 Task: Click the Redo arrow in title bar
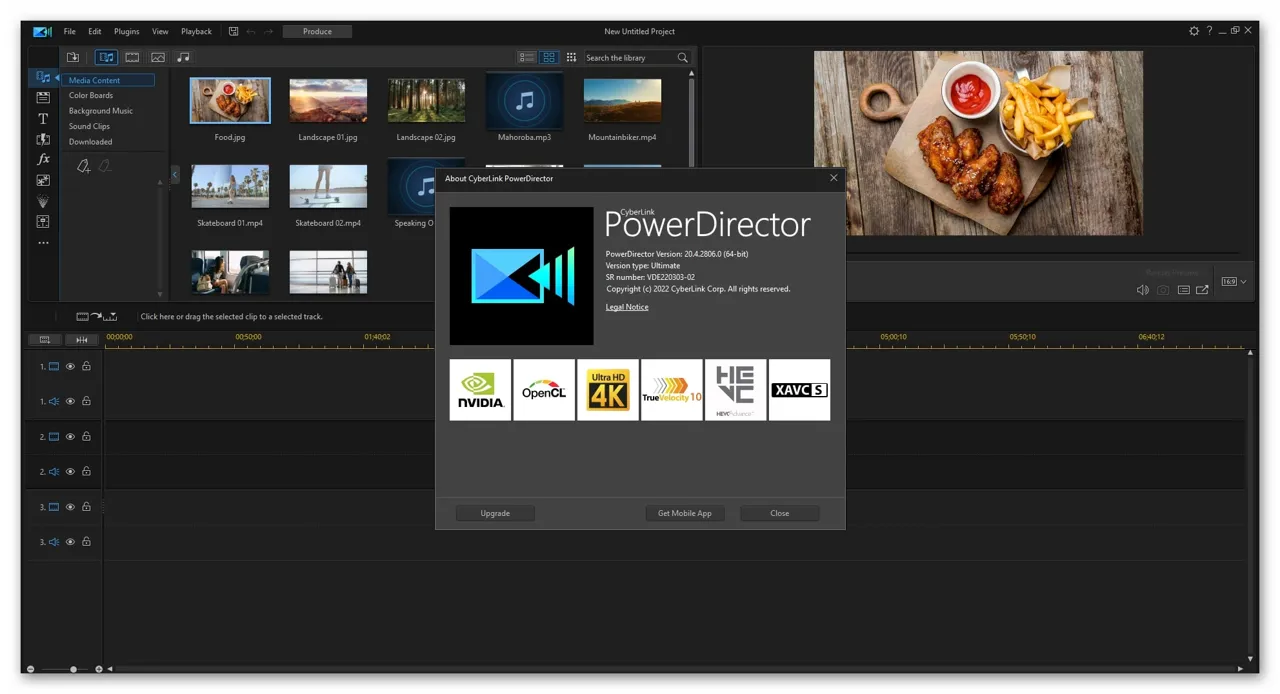[268, 31]
